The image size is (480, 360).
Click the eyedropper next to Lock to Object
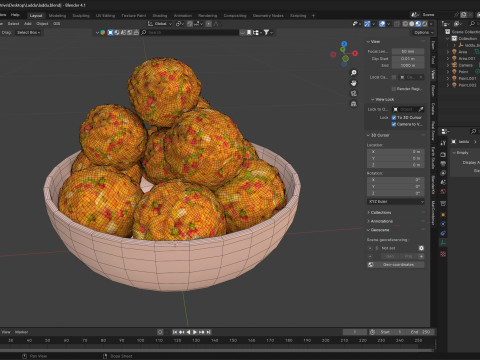(x=421, y=109)
